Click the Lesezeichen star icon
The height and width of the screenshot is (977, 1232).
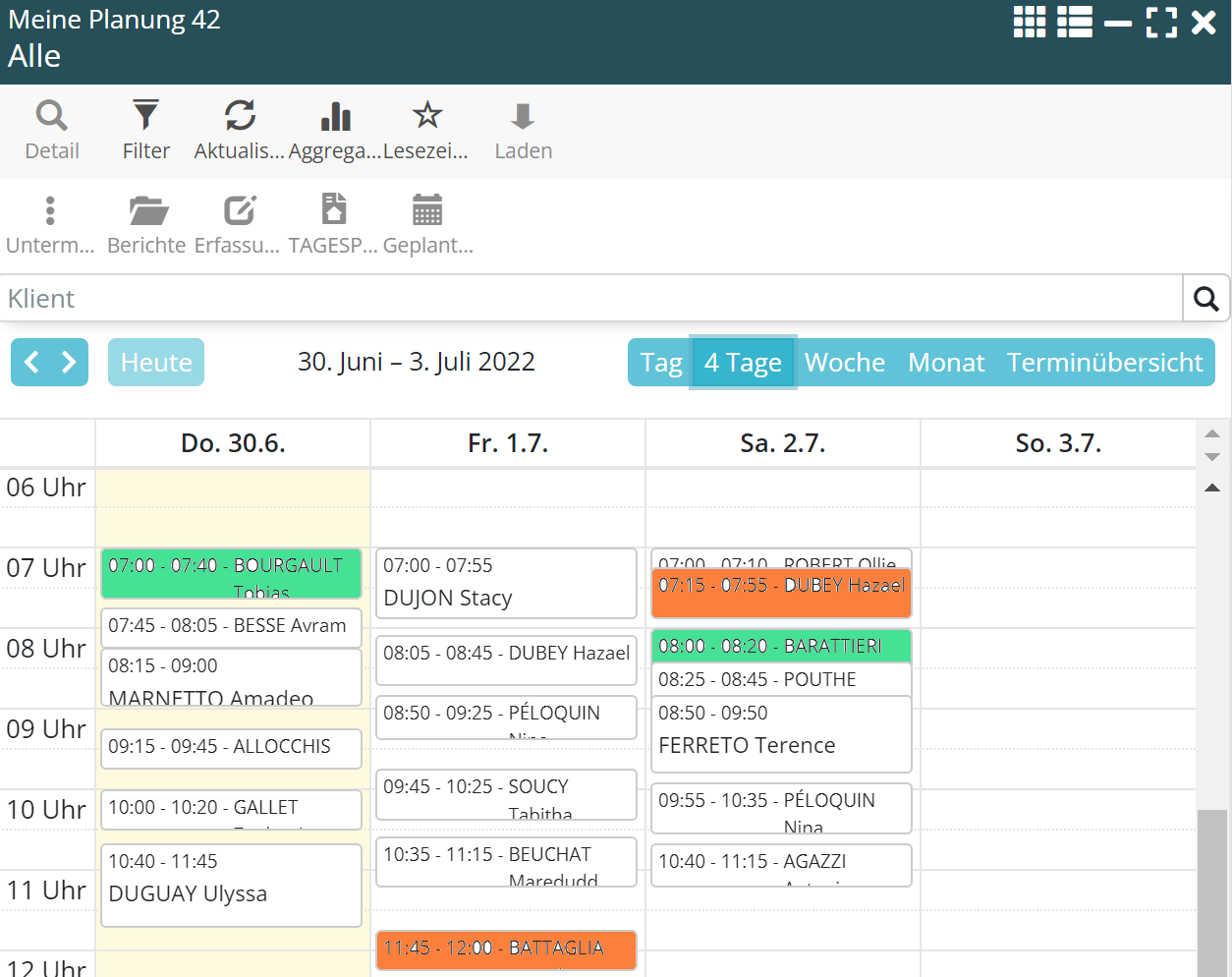coord(426,116)
